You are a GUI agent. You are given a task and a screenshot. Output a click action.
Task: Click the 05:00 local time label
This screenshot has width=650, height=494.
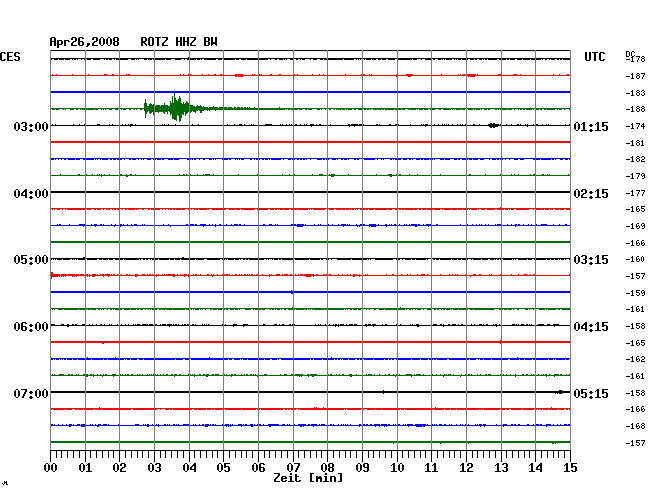coord(31,260)
